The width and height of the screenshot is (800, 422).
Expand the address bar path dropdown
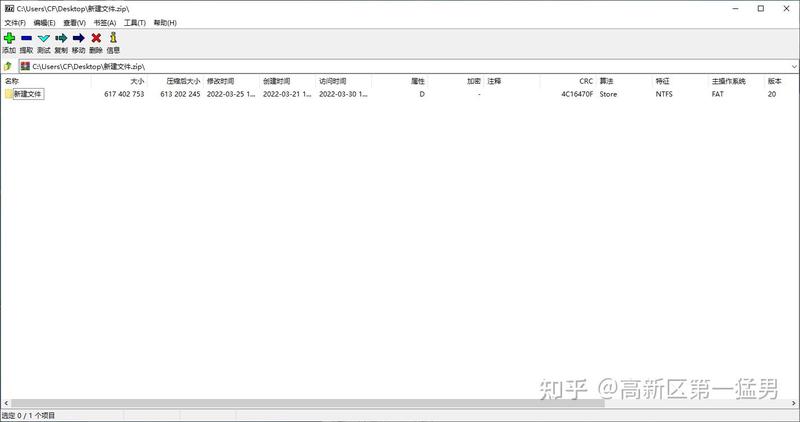(794, 67)
